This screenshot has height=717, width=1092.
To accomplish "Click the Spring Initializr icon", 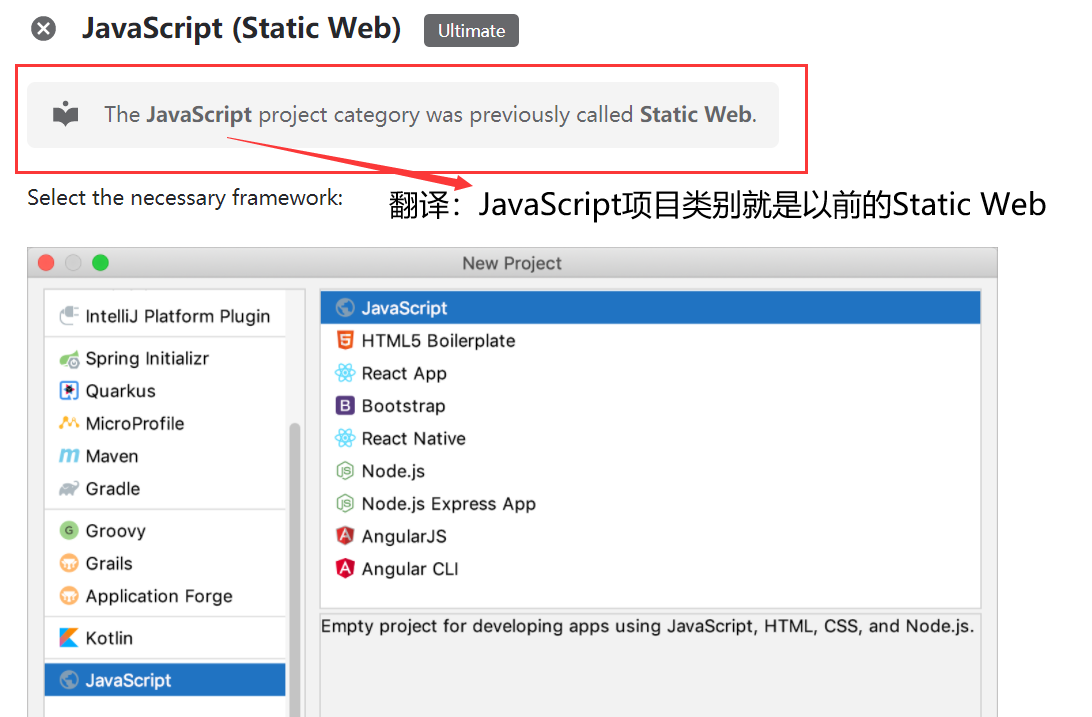I will 69,358.
